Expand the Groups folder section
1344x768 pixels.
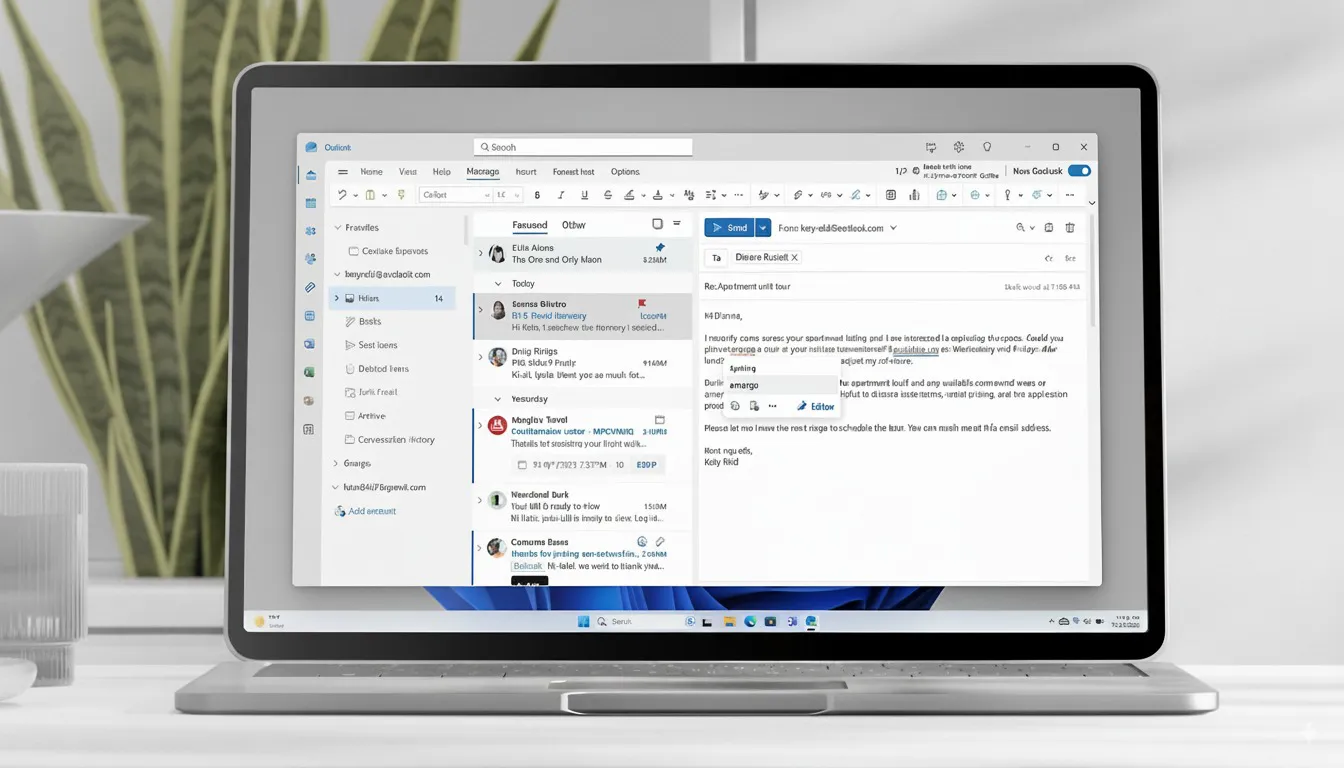tap(338, 463)
